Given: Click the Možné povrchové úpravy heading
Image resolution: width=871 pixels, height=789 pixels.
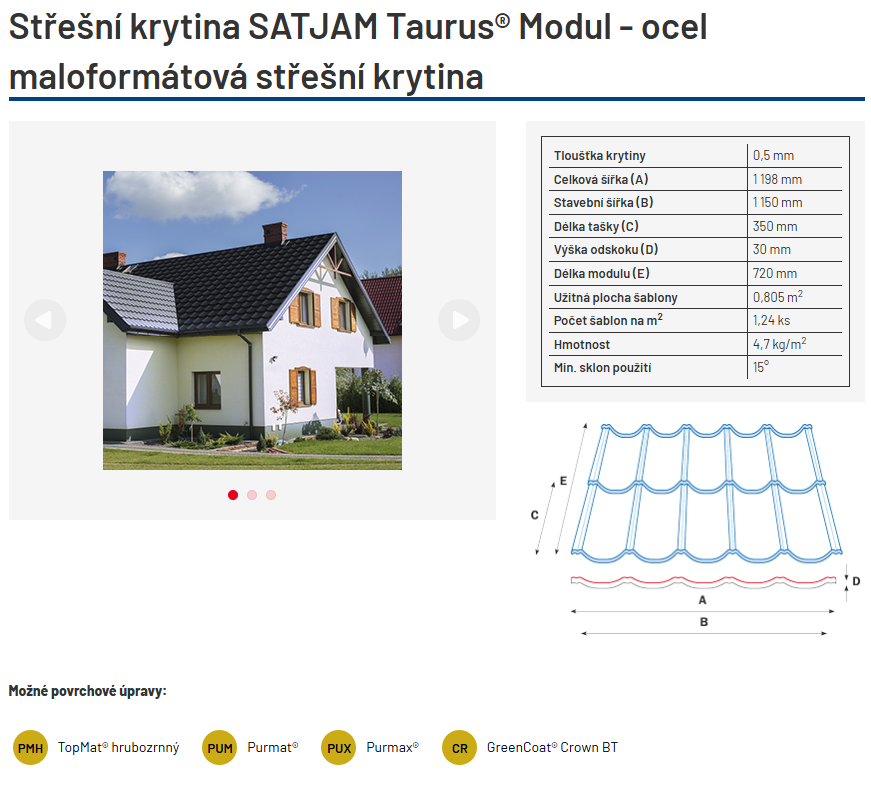Looking at the screenshot, I should [x=87, y=691].
